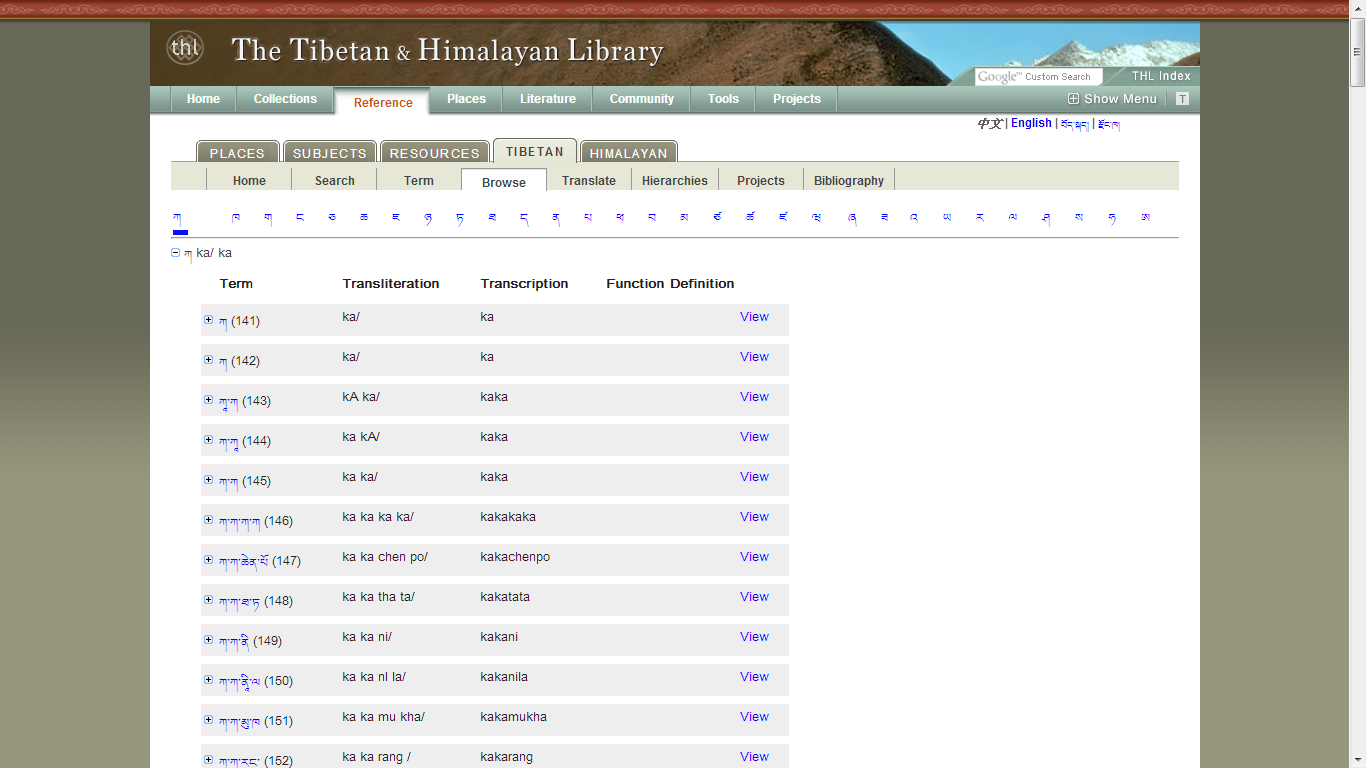Go to the Term sub-tab
Screen dimensions: 1366x768
pos(419,181)
